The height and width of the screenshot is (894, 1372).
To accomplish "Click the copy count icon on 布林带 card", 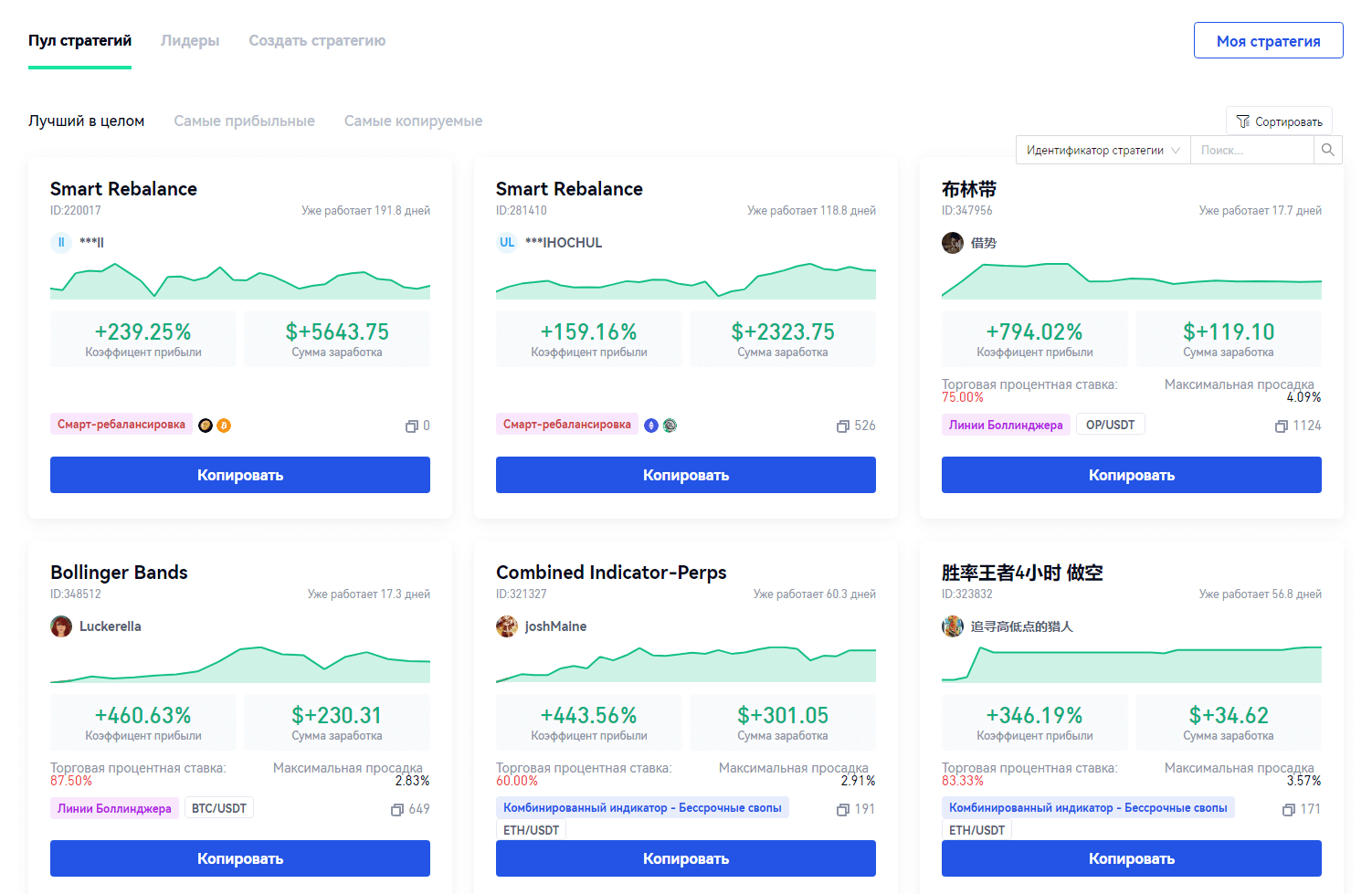I will 1282,426.
